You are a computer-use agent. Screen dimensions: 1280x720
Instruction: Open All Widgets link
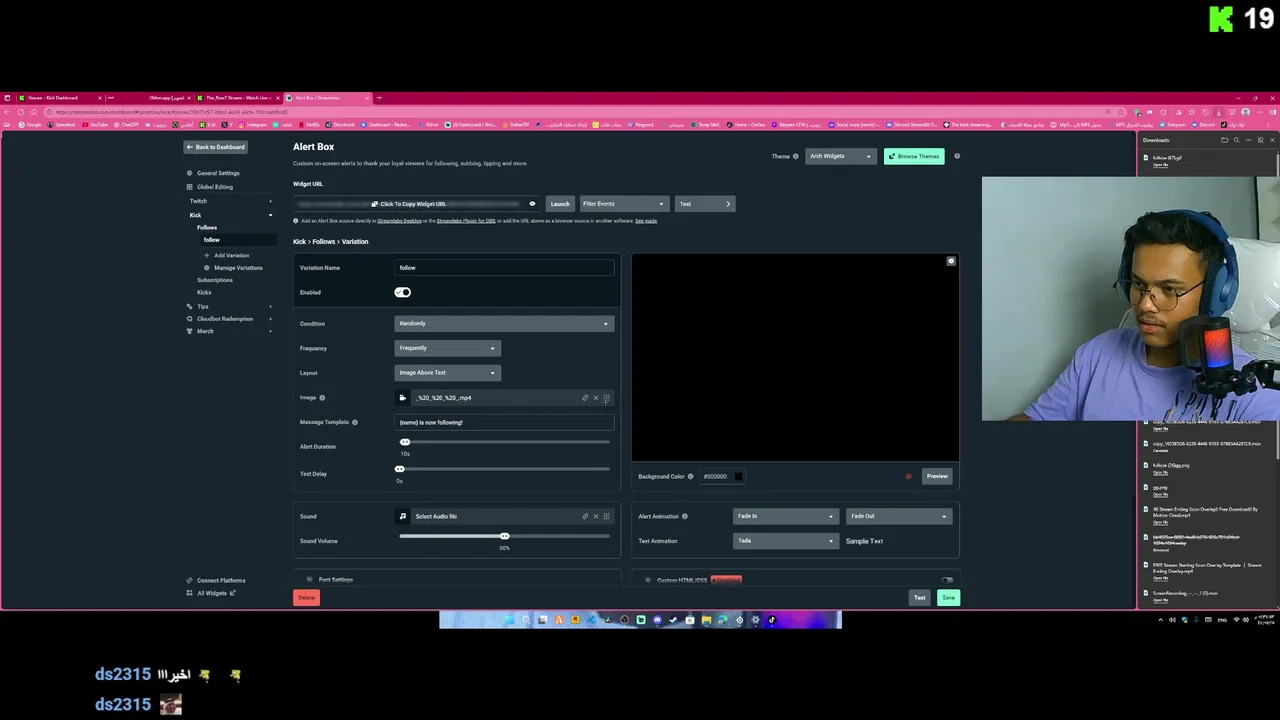[211, 593]
